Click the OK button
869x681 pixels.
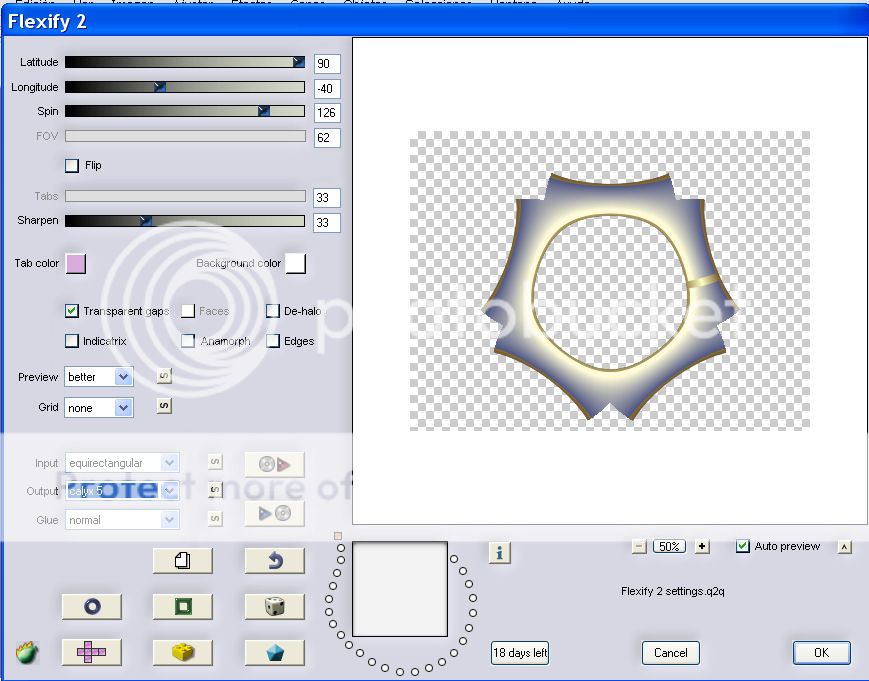[x=821, y=653]
